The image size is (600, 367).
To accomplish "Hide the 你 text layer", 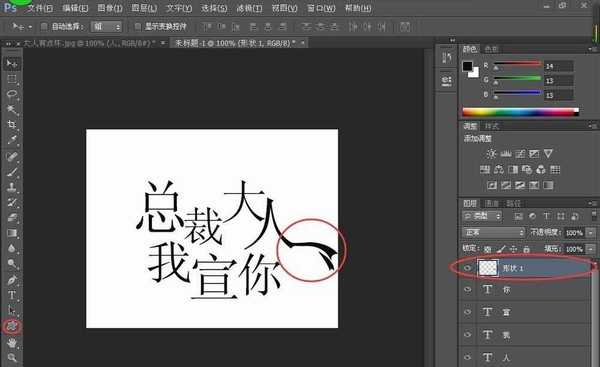I will (x=467, y=289).
